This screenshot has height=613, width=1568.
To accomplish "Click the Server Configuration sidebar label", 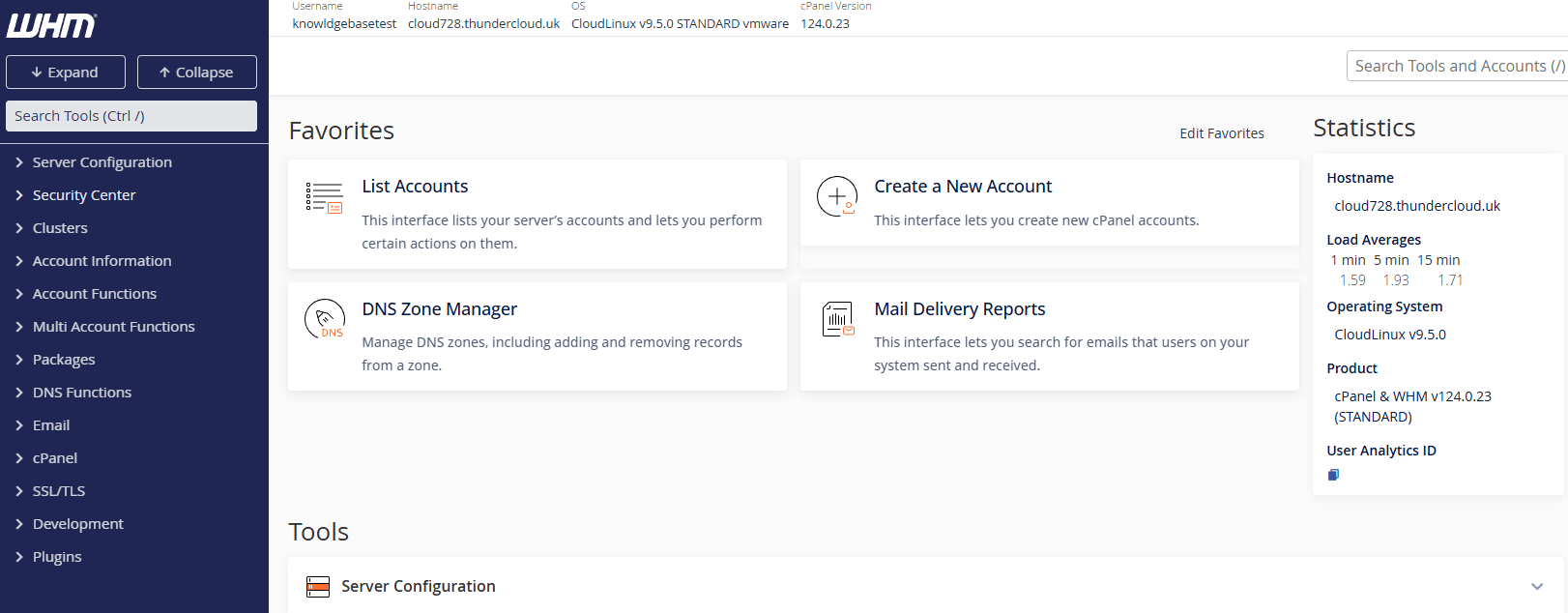I will pyautogui.click(x=102, y=162).
